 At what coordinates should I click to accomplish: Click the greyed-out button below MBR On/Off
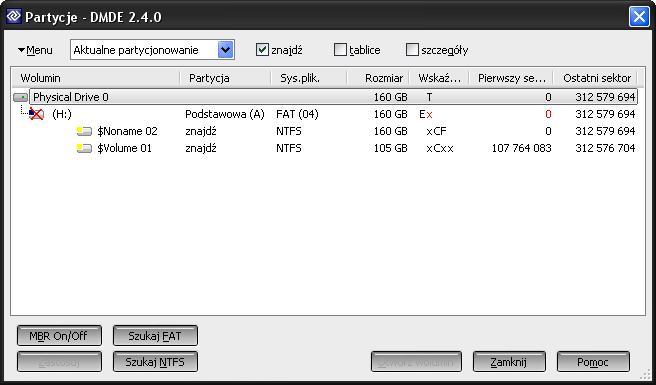(59, 362)
